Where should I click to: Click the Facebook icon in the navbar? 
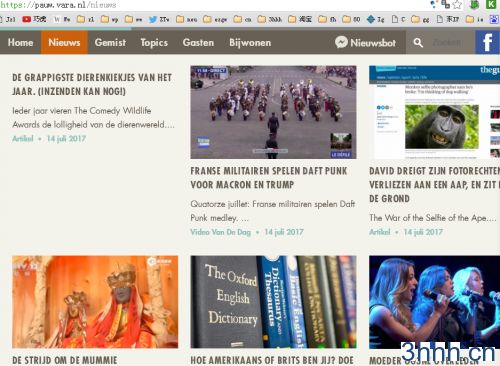click(x=487, y=42)
